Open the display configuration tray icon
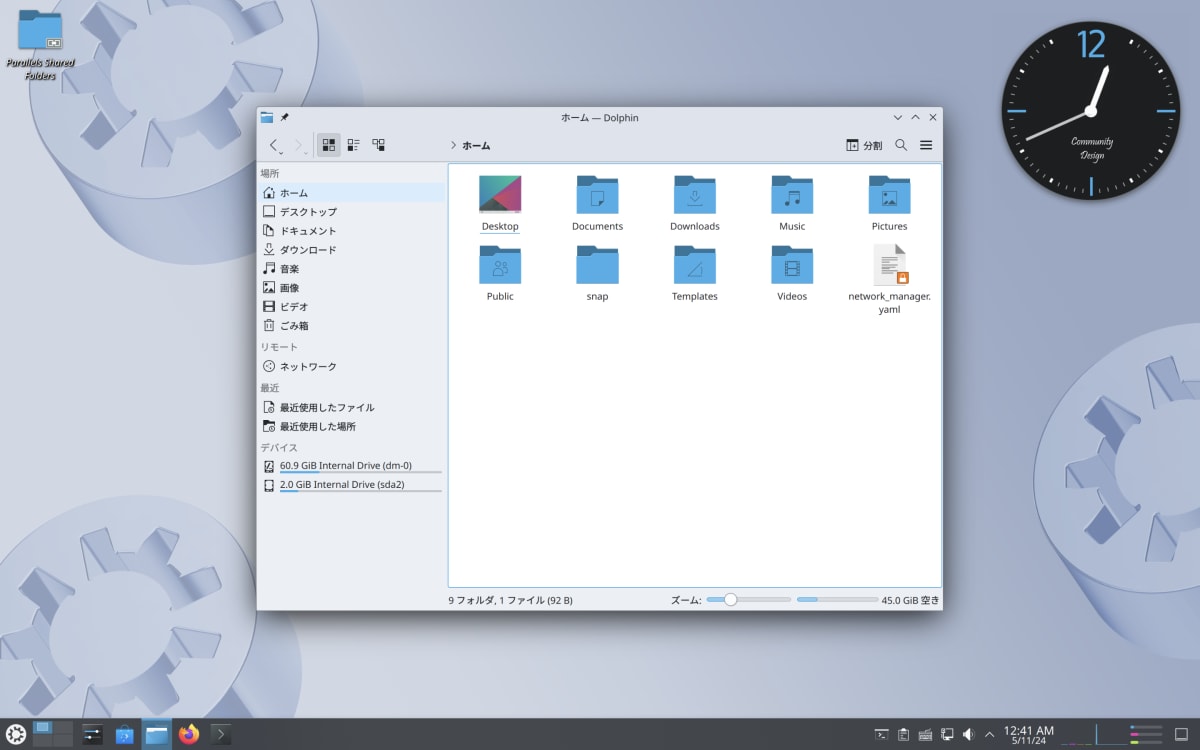 (947, 735)
